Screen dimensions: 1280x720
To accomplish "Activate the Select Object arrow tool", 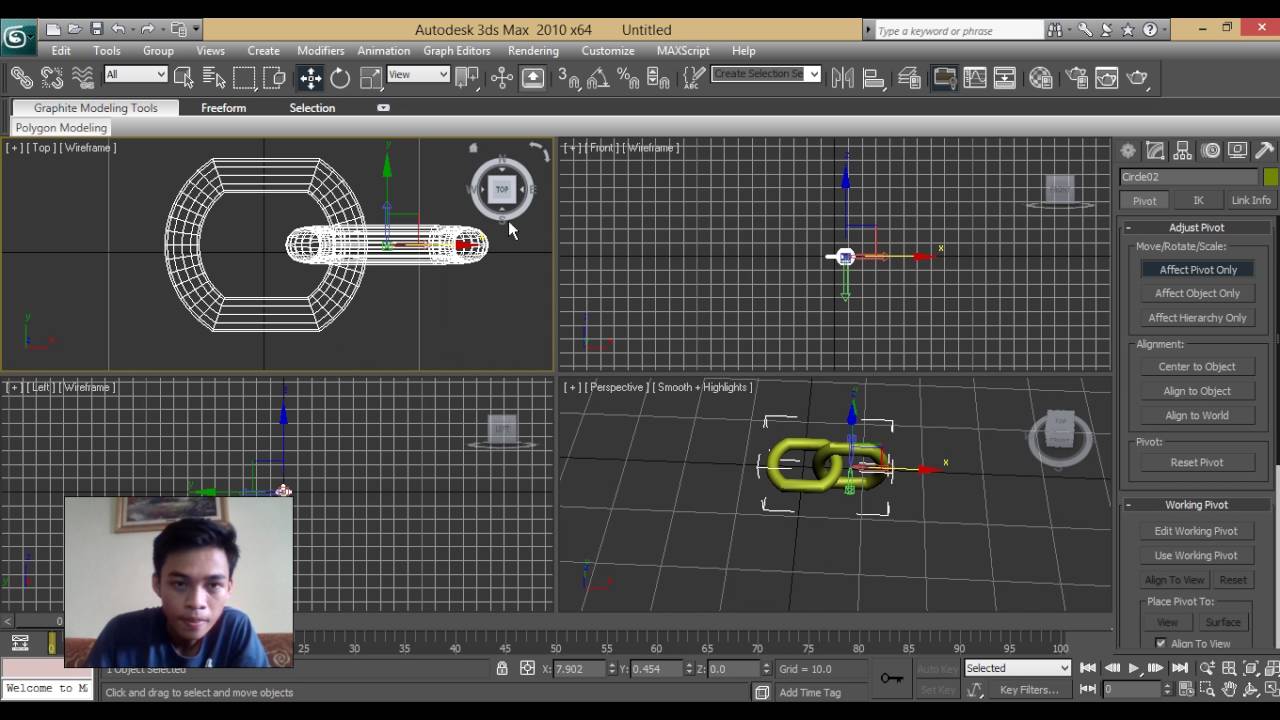I will (183, 77).
